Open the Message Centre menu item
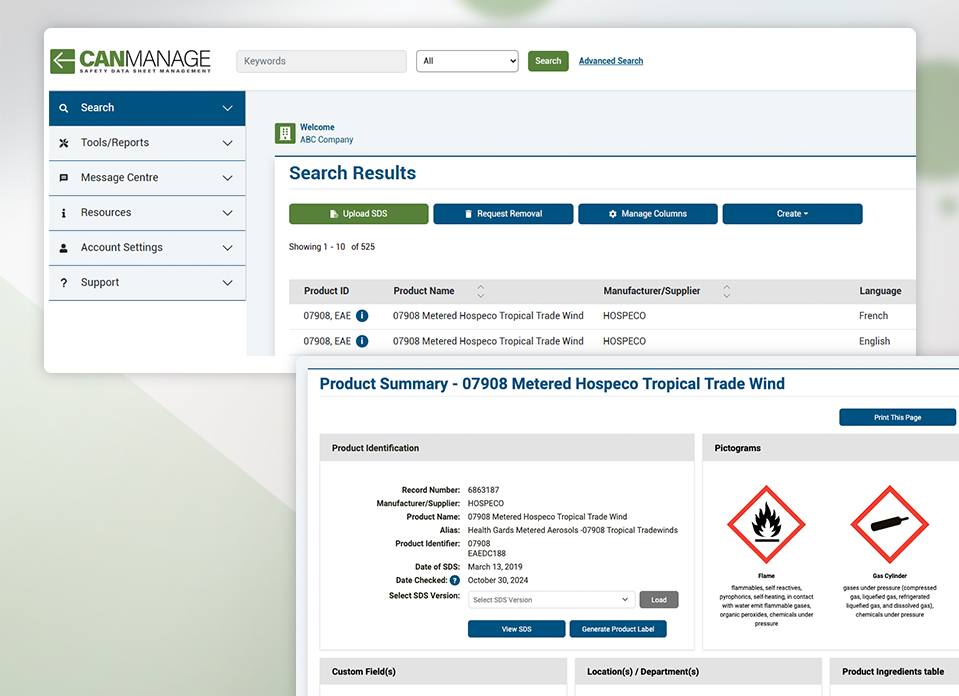Viewport: 959px width, 696px height. point(147,178)
